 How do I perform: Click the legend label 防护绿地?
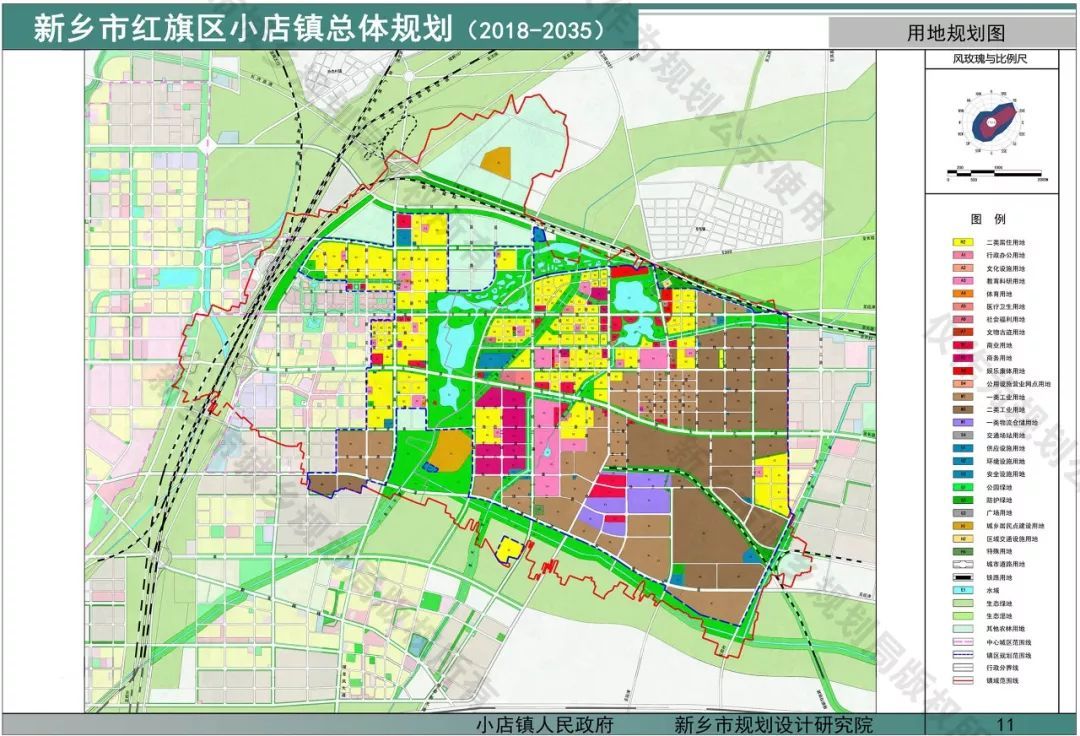[999, 501]
